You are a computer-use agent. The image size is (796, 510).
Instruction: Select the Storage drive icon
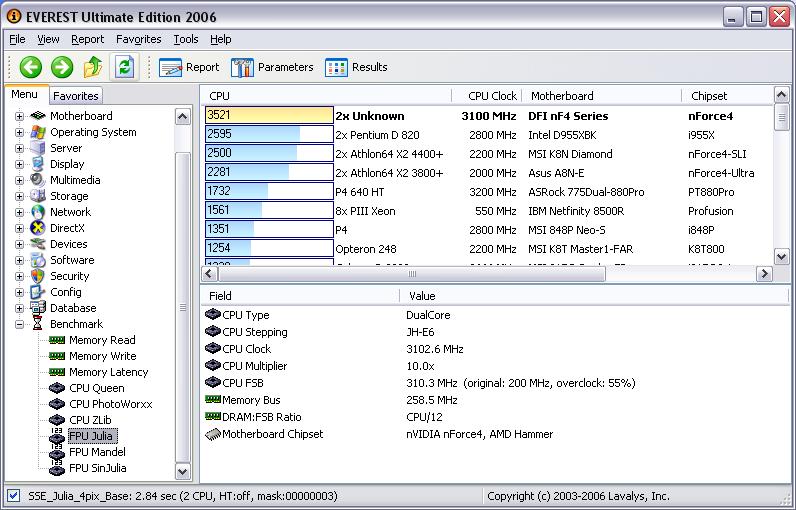point(38,196)
